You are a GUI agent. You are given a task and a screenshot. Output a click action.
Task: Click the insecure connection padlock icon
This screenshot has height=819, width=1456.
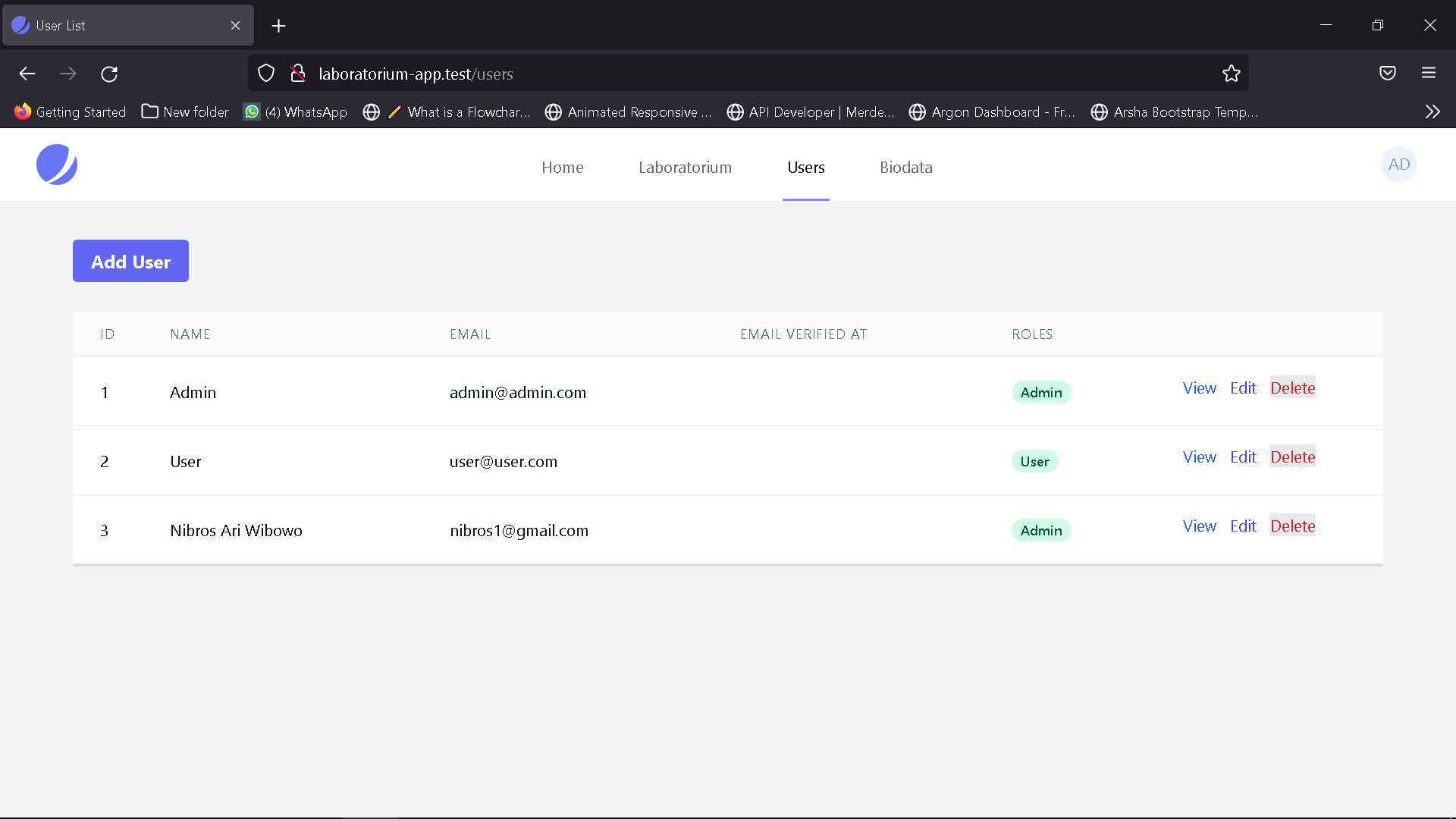[297, 73]
